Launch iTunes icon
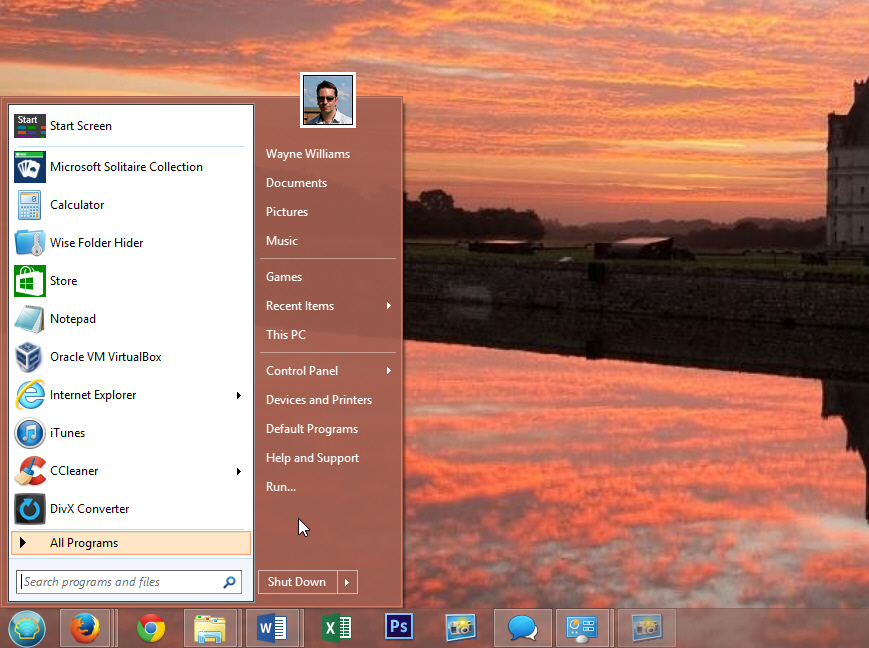This screenshot has width=869, height=648. (x=29, y=433)
